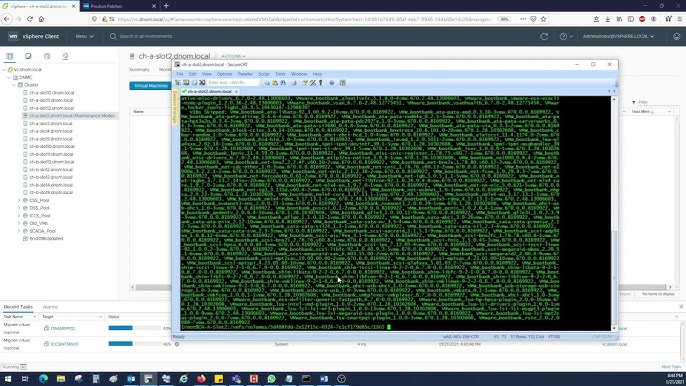Collapse the vc.dnom.local tree node
The width and height of the screenshot is (686, 386).
coord(4,70)
